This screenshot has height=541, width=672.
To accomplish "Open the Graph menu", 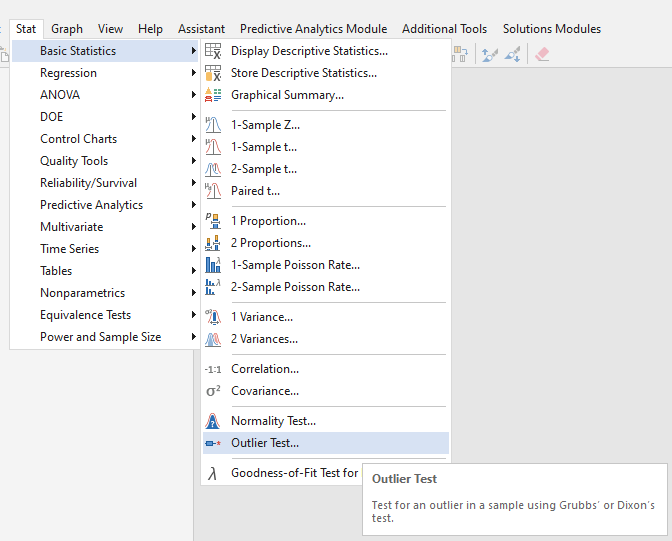I will click(x=67, y=29).
